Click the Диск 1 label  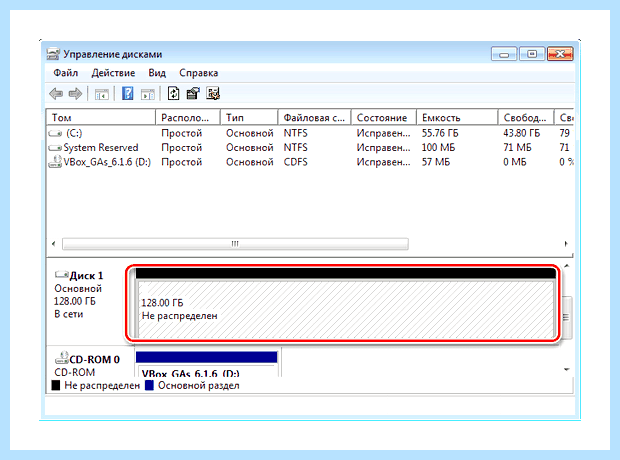(86, 275)
